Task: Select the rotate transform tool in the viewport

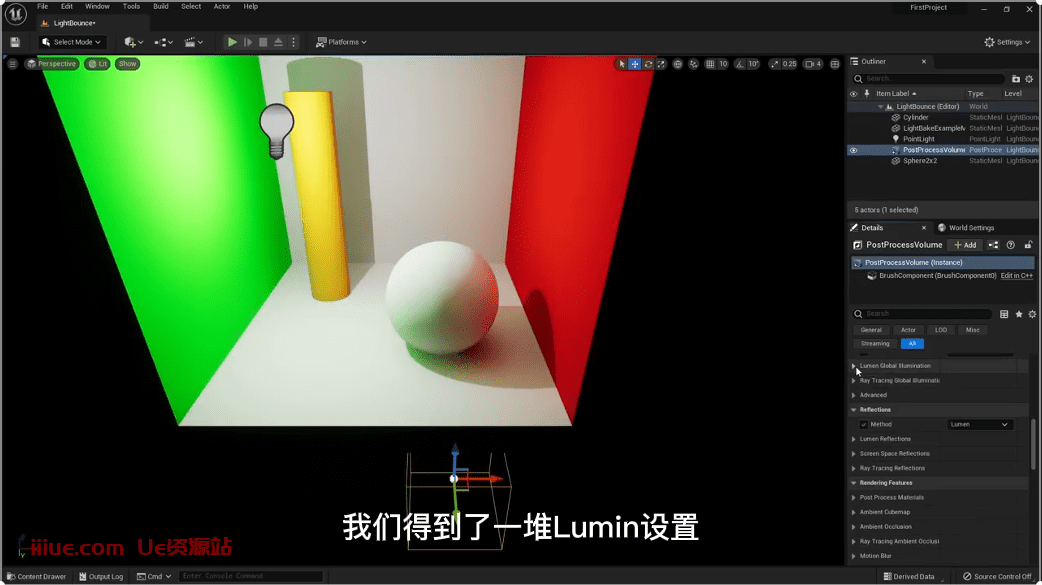Action: [648, 64]
